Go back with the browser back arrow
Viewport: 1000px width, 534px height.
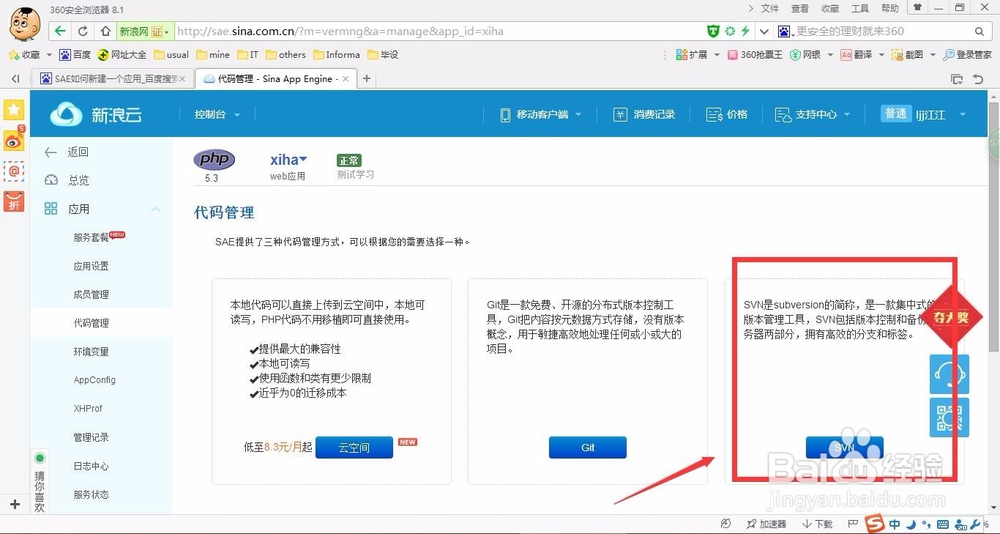[60, 31]
